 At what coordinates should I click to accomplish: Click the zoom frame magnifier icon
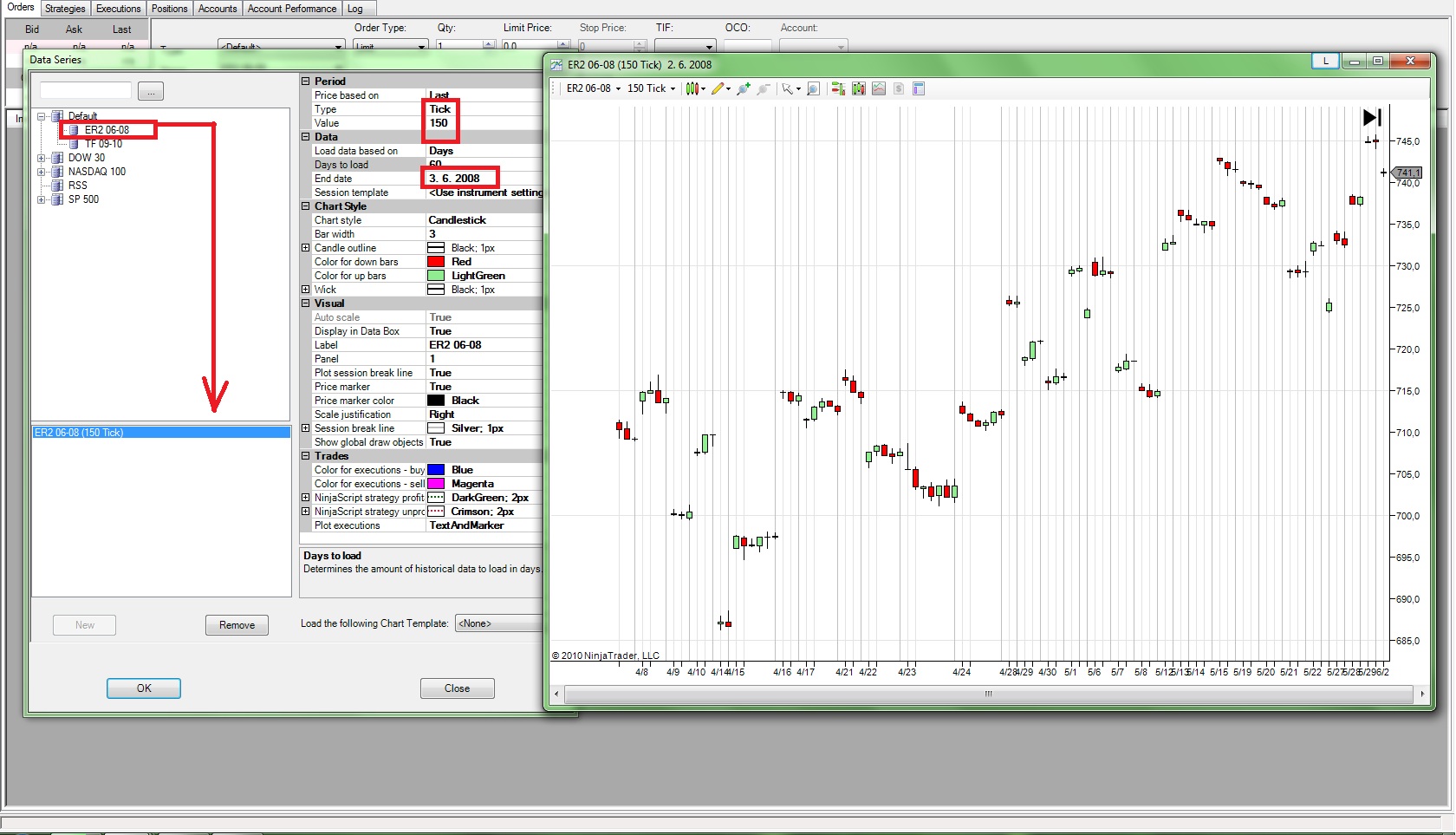click(x=813, y=88)
